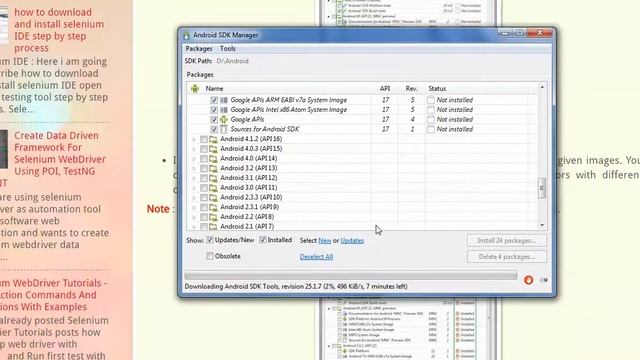Image resolution: width=640 pixels, height=360 pixels.
Task: Click the folder icon for Android 3.0 (API 11)
Action: click(213, 188)
